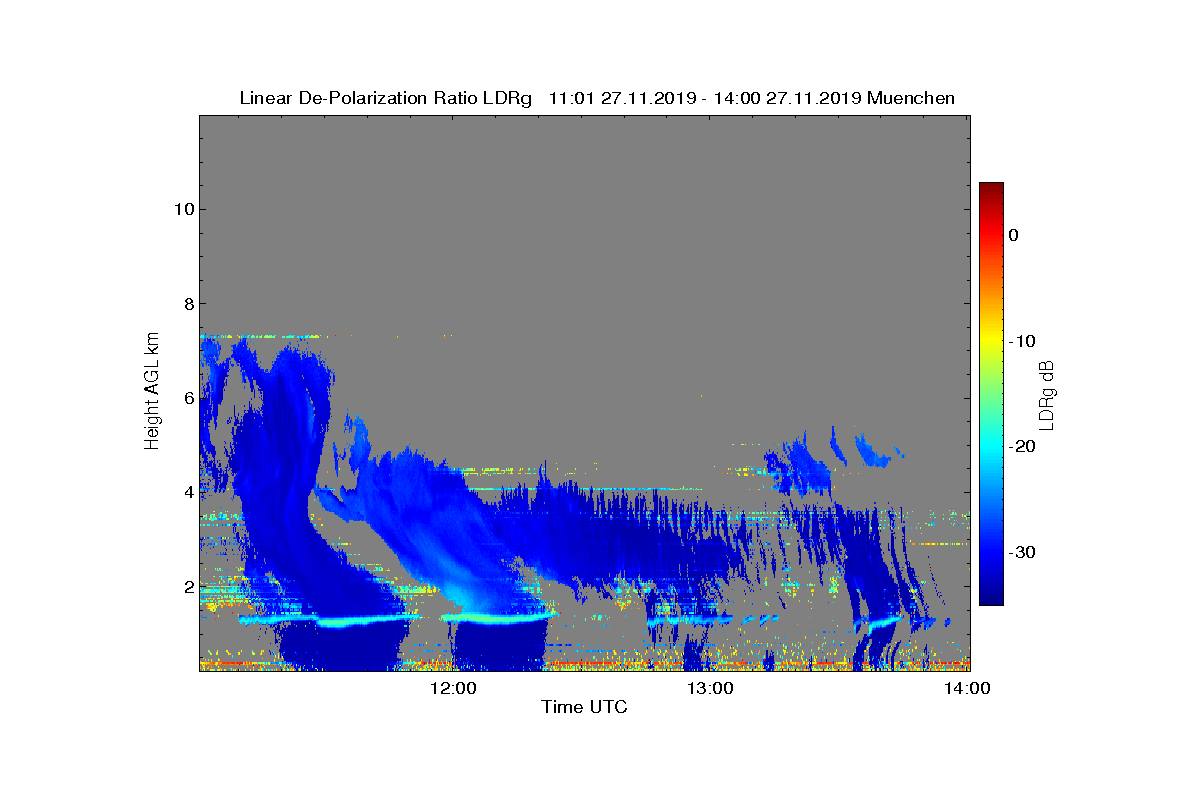Click the '12:00' time tick label
Image resolution: width=1200 pixels, height=800 pixels.
tap(455, 688)
